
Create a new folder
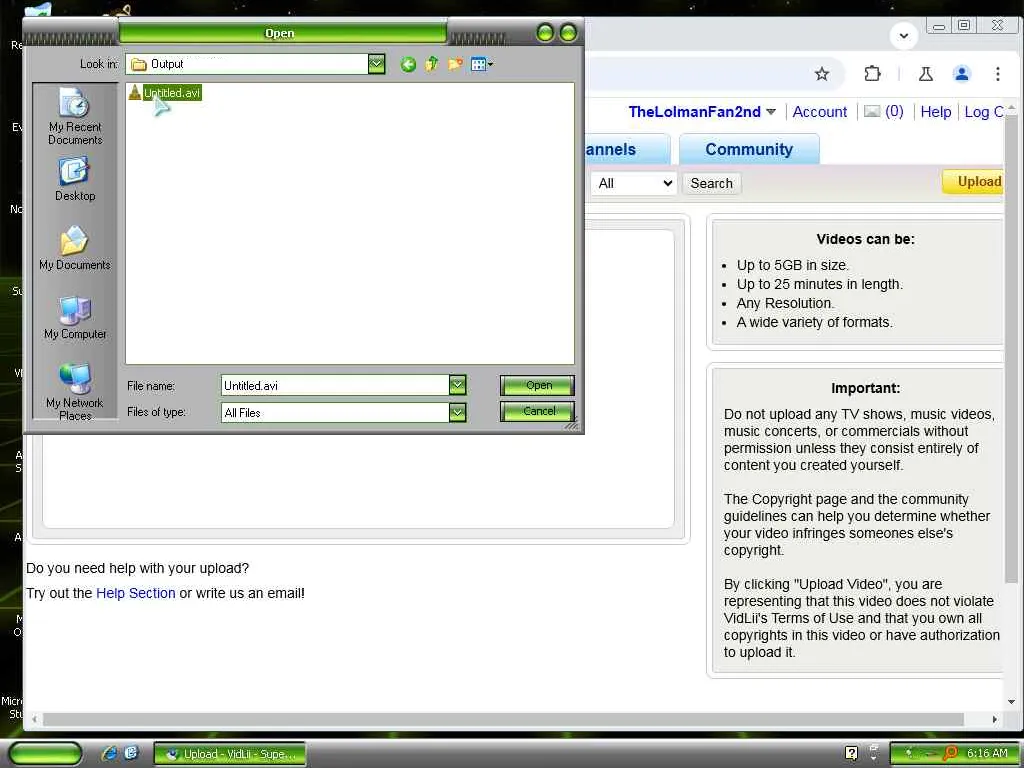(455, 64)
